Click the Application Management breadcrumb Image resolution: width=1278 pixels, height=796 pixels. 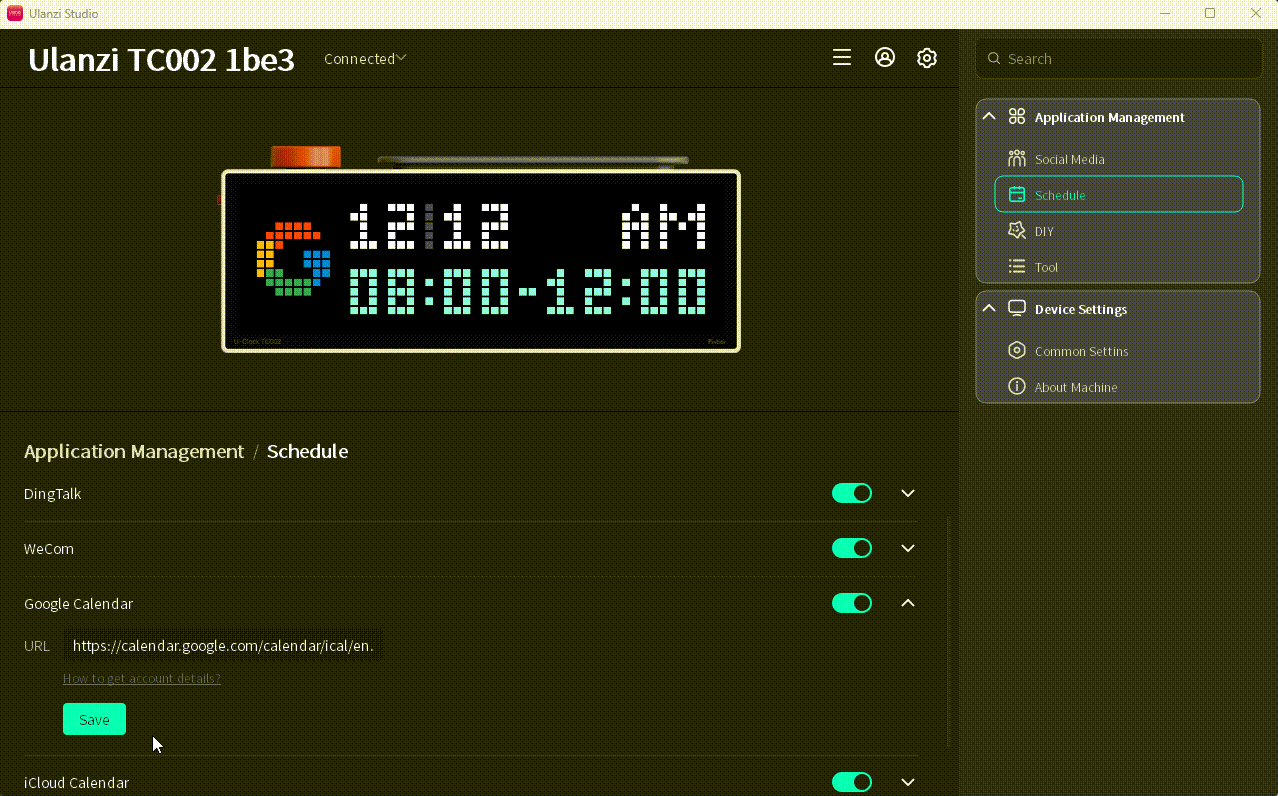134,451
